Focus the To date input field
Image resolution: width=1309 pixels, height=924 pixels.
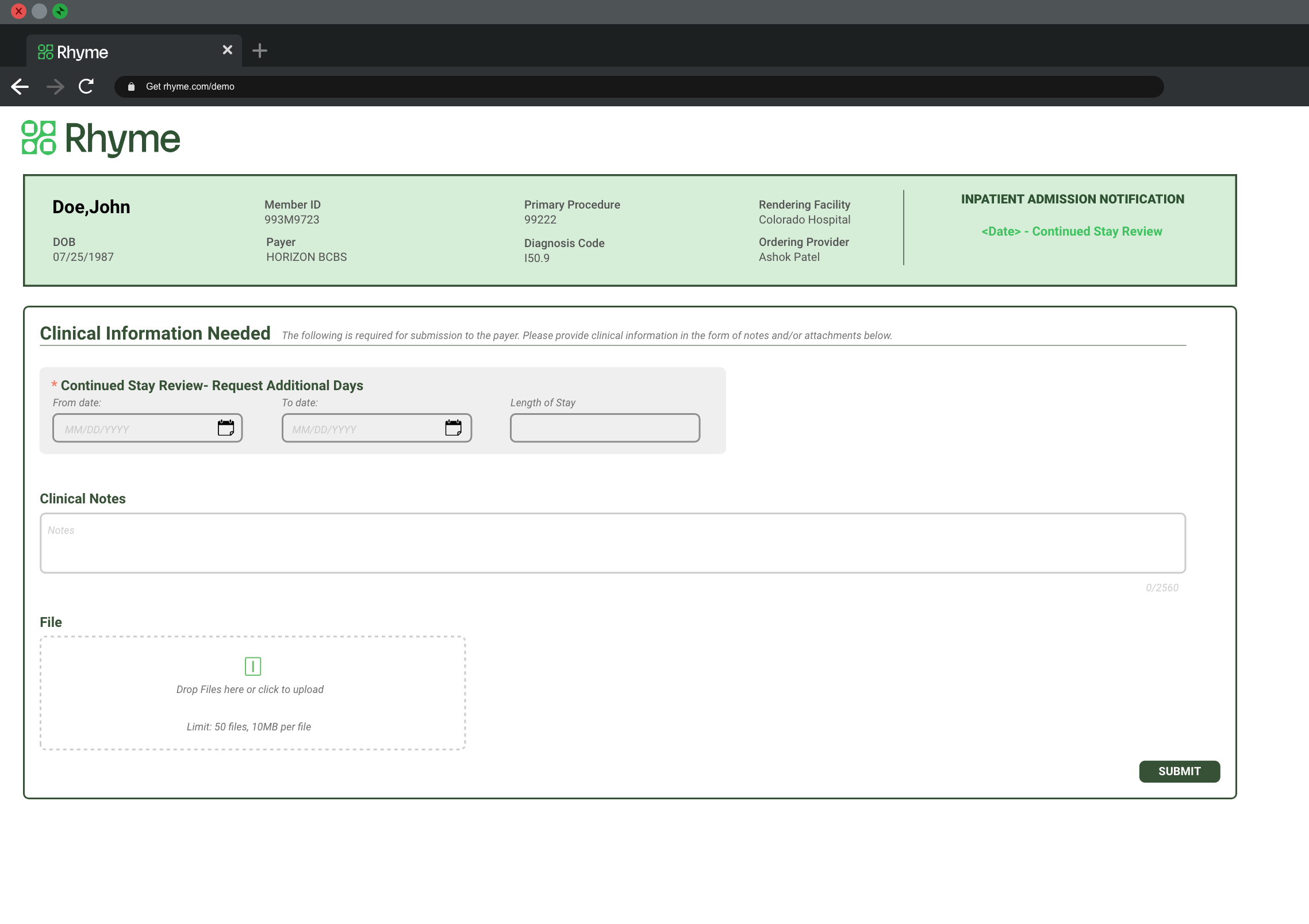point(362,429)
